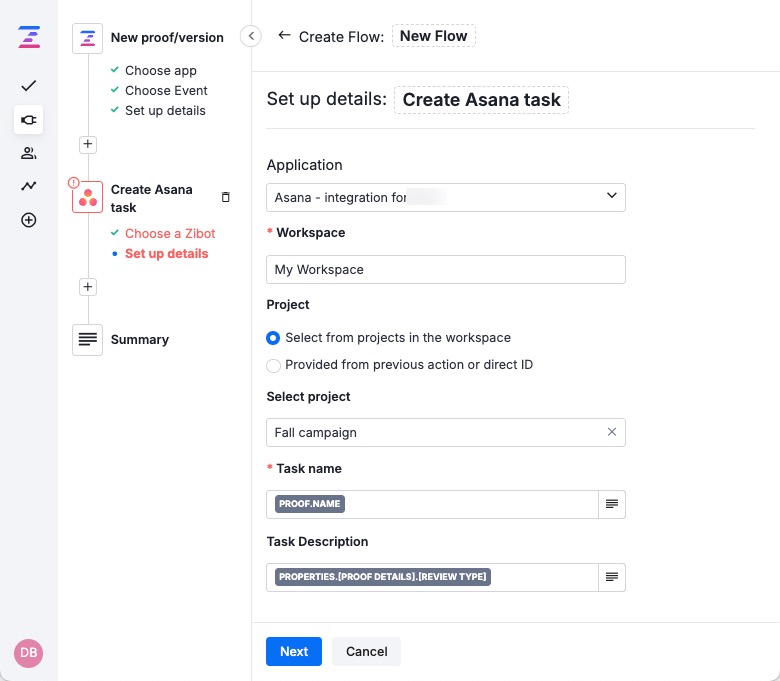Open Set up details under Create Asana task
Image resolution: width=780 pixels, height=681 pixels.
(167, 254)
